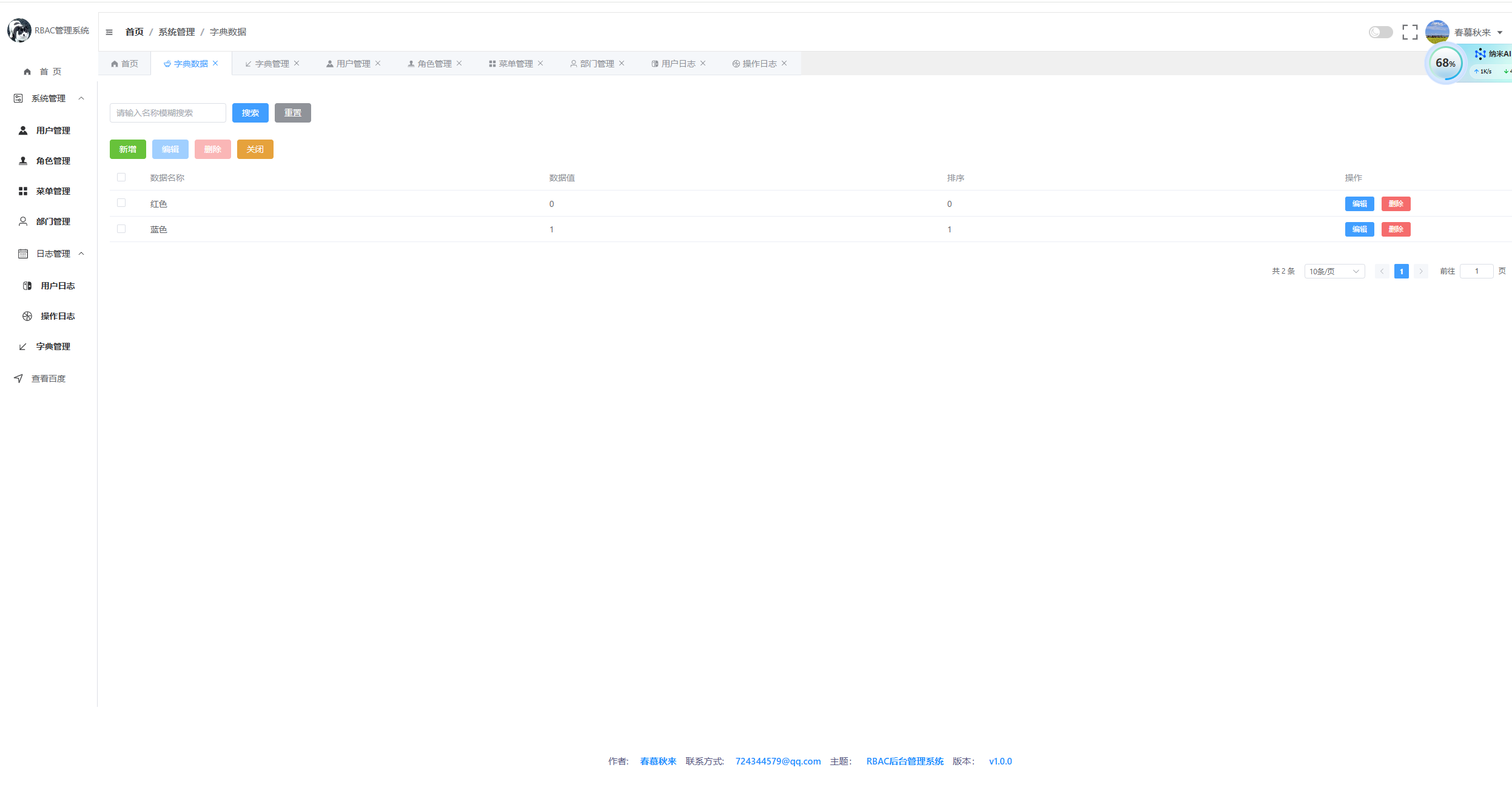1512x793 pixels.
Task: Click the hamburger sidebar collapse icon
Action: pyautogui.click(x=109, y=32)
